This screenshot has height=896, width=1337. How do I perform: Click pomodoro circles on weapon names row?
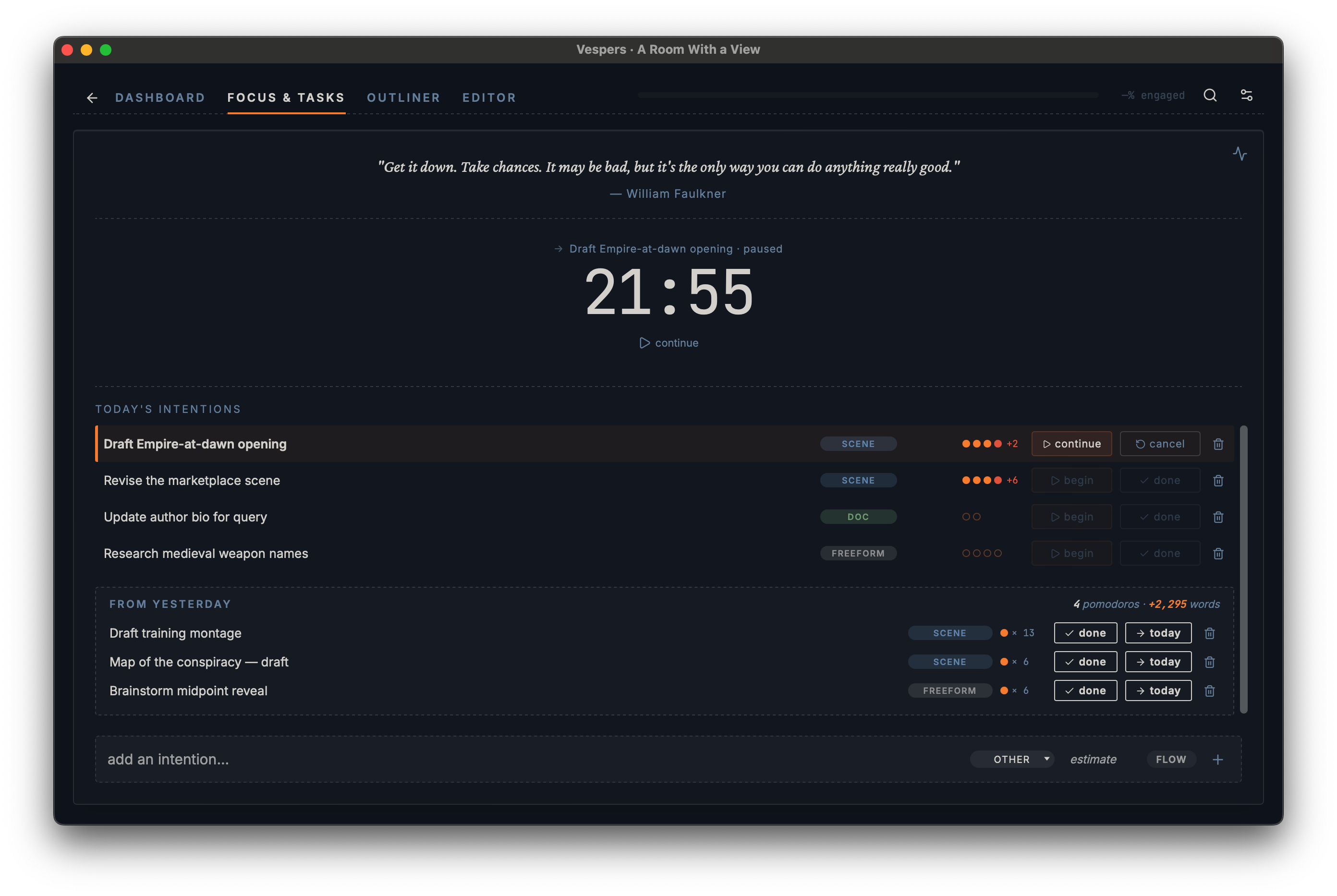point(982,554)
